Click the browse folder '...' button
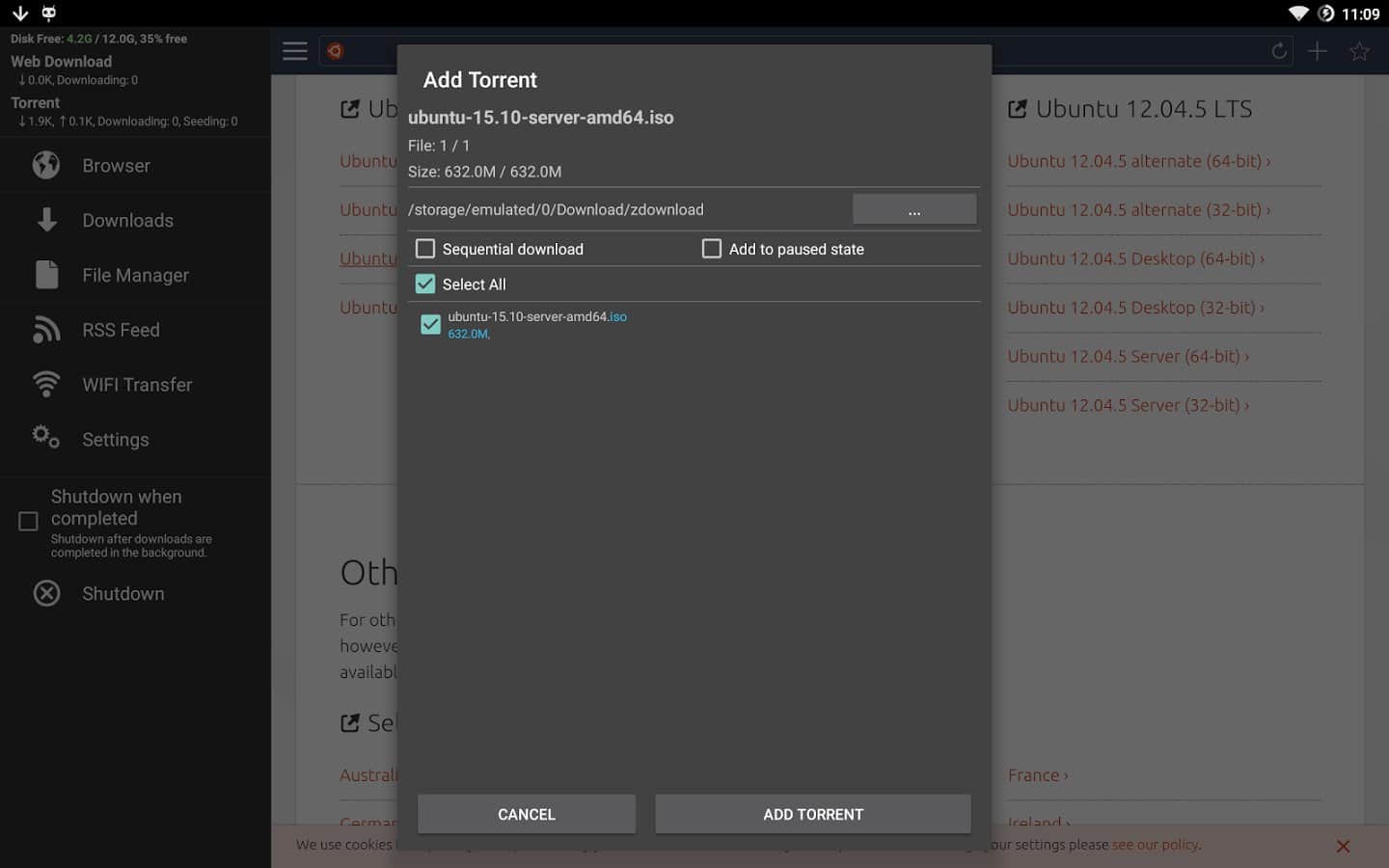The width and height of the screenshot is (1389, 868). pos(913,209)
